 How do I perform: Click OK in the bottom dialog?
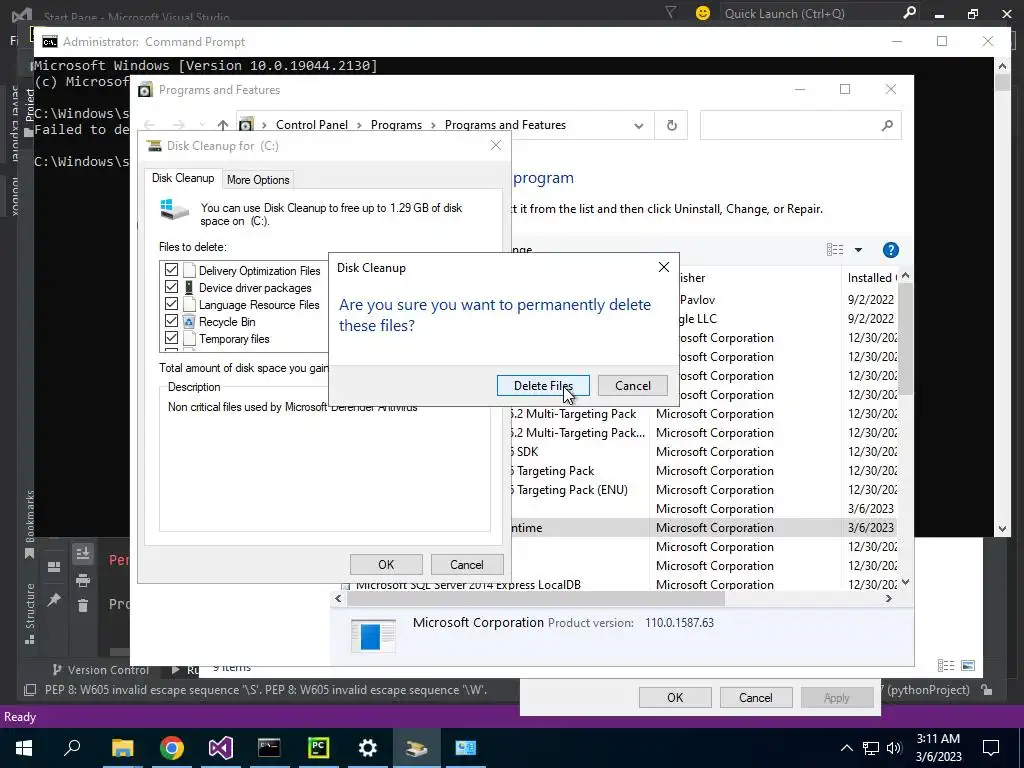point(675,697)
